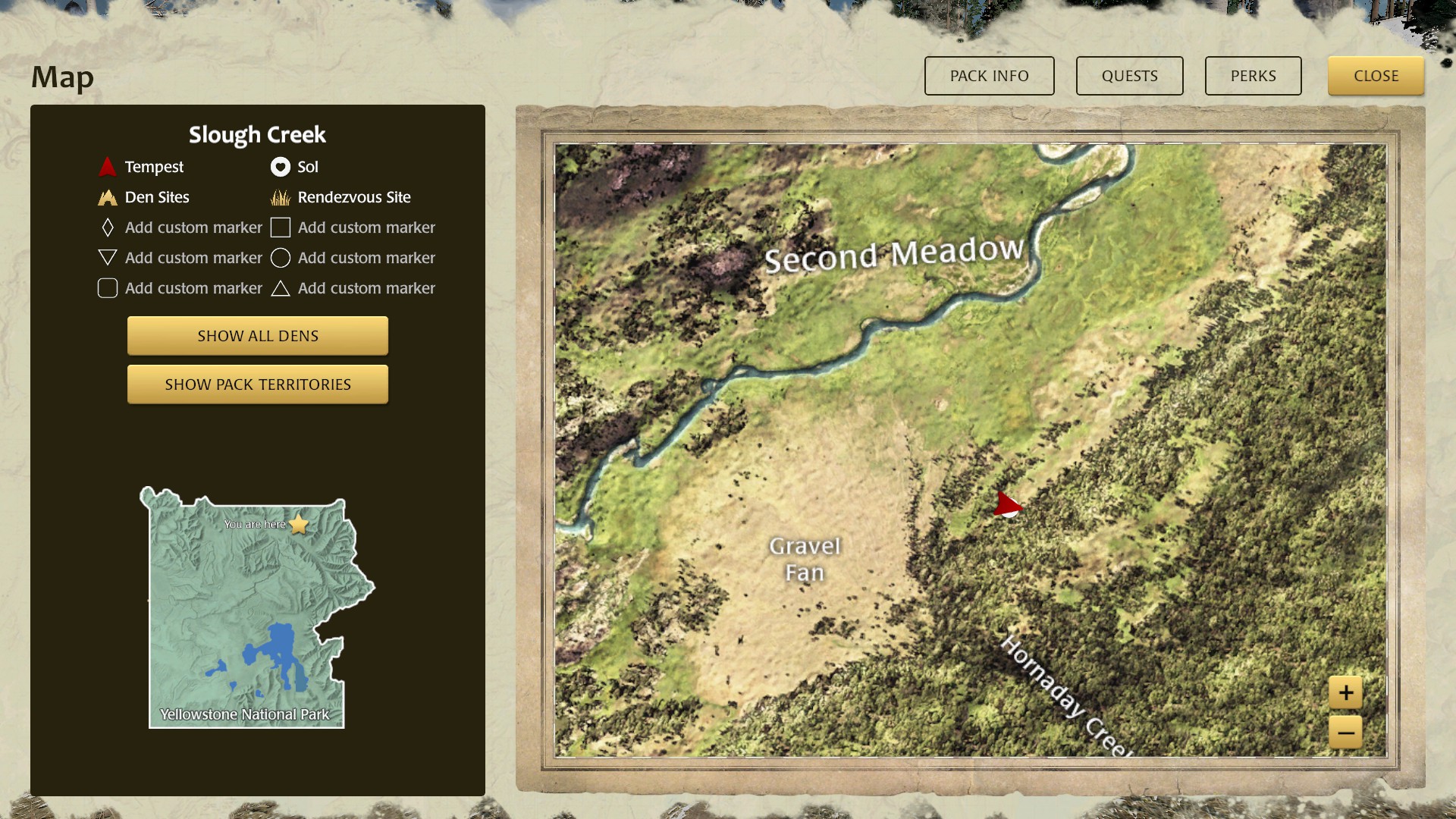
Task: Toggle Show Pack Territories overlay
Action: click(258, 384)
